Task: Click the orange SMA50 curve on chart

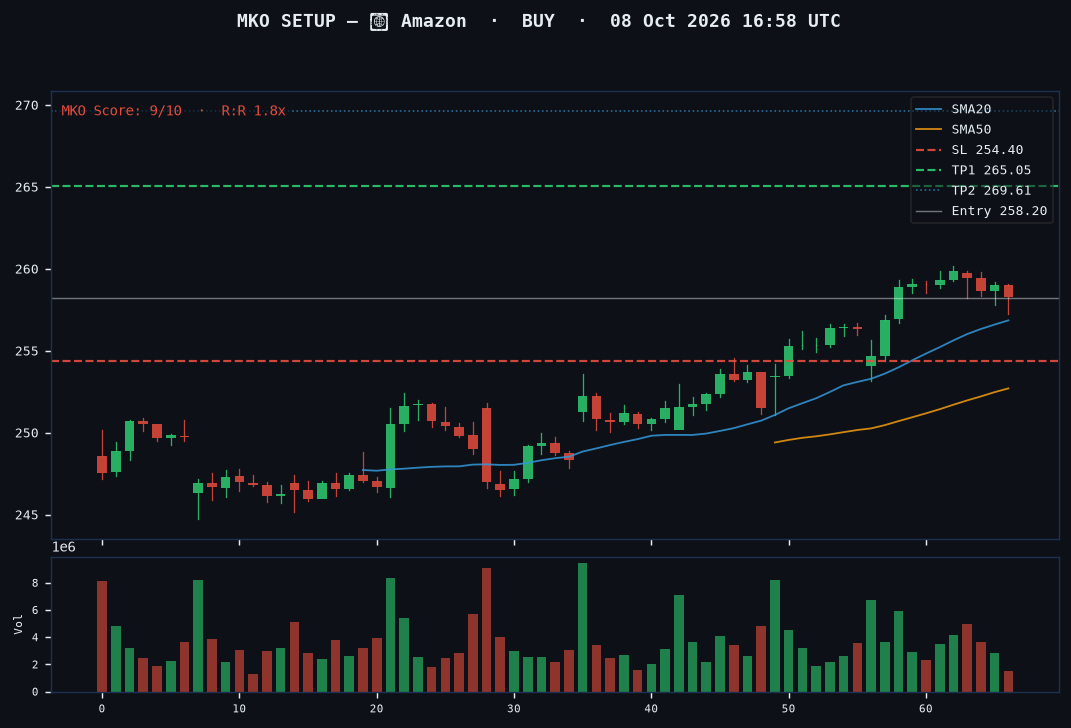Action: [891, 422]
